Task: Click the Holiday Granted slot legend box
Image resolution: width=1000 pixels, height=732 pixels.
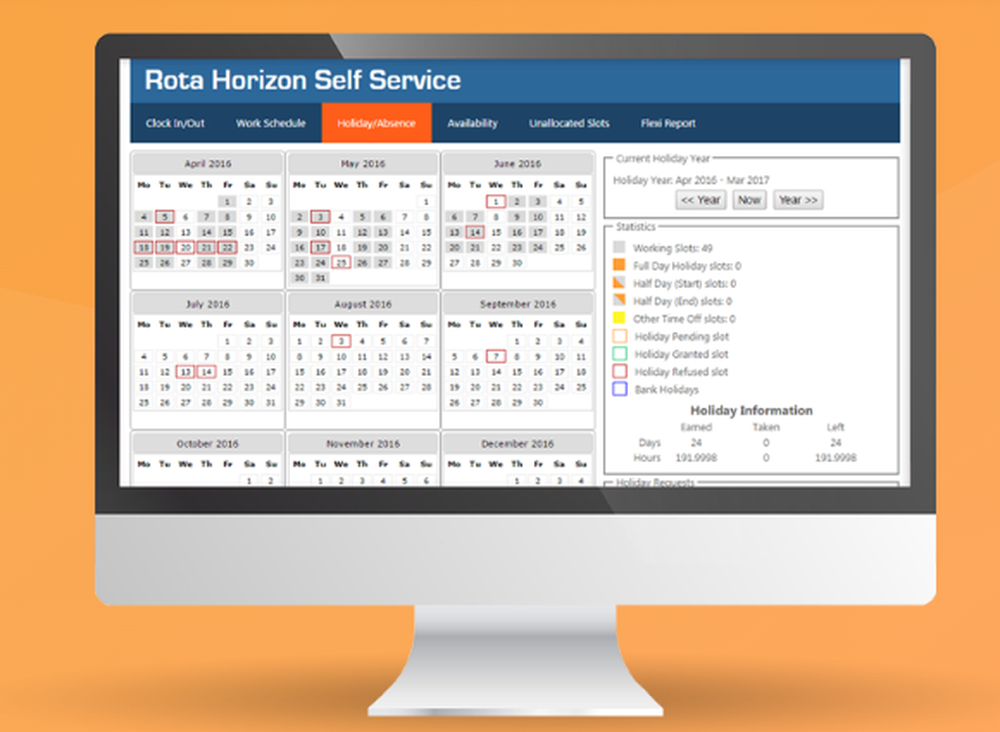Action: click(619, 354)
